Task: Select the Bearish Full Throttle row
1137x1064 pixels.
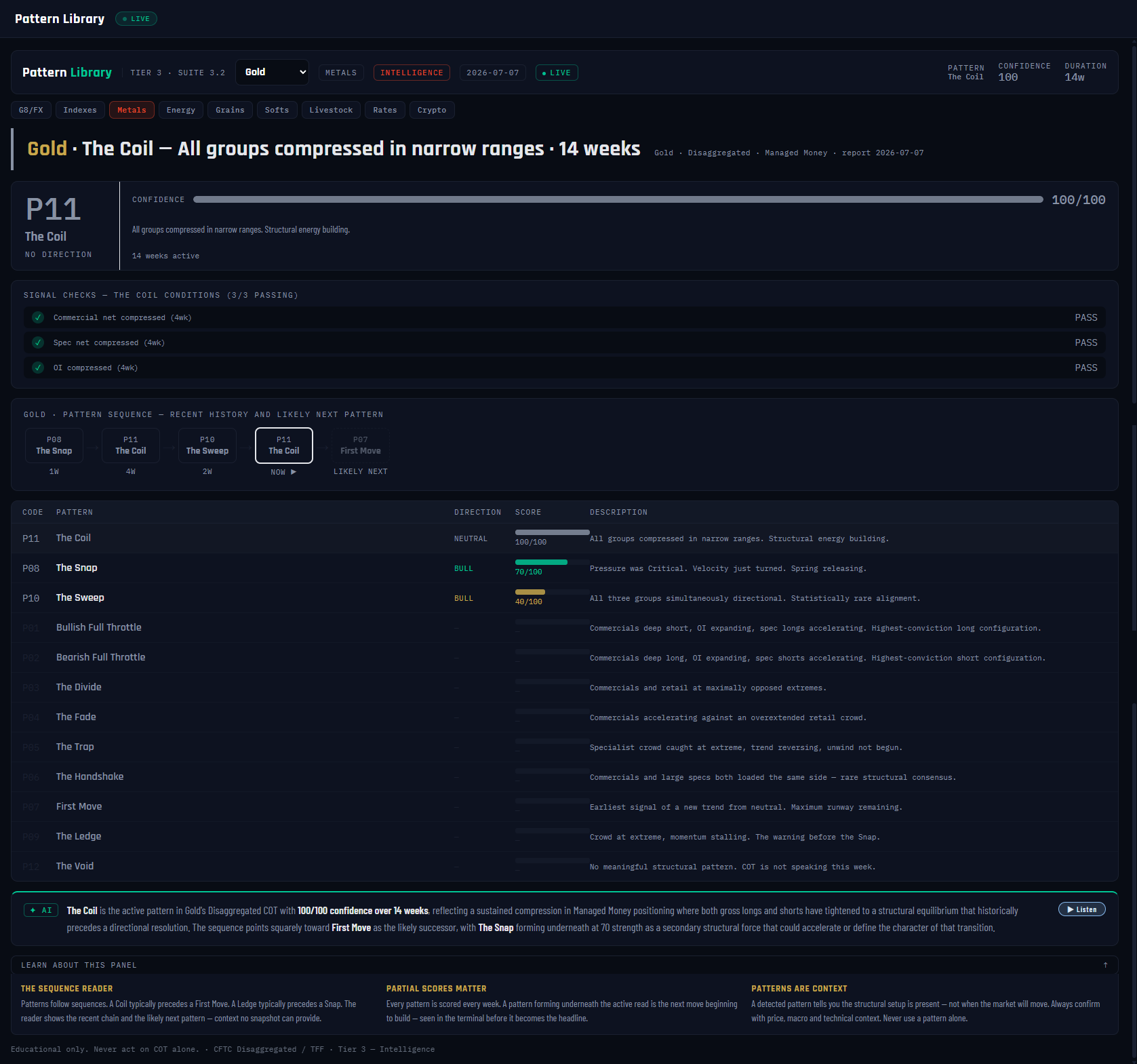Action: pyautogui.click(x=565, y=658)
